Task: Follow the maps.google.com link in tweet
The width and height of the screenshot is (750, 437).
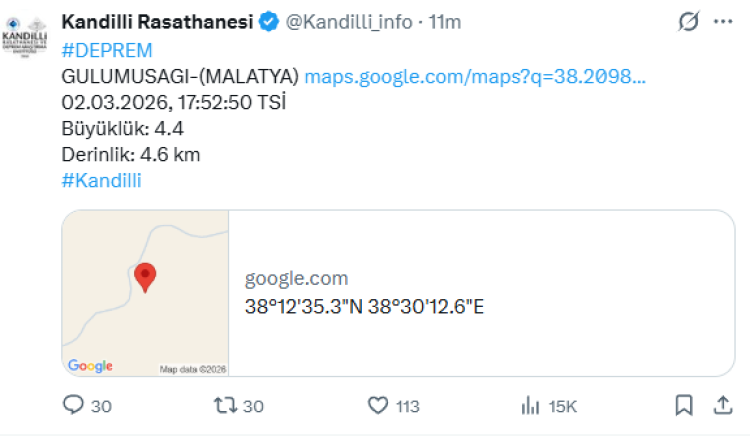Action: [474, 76]
